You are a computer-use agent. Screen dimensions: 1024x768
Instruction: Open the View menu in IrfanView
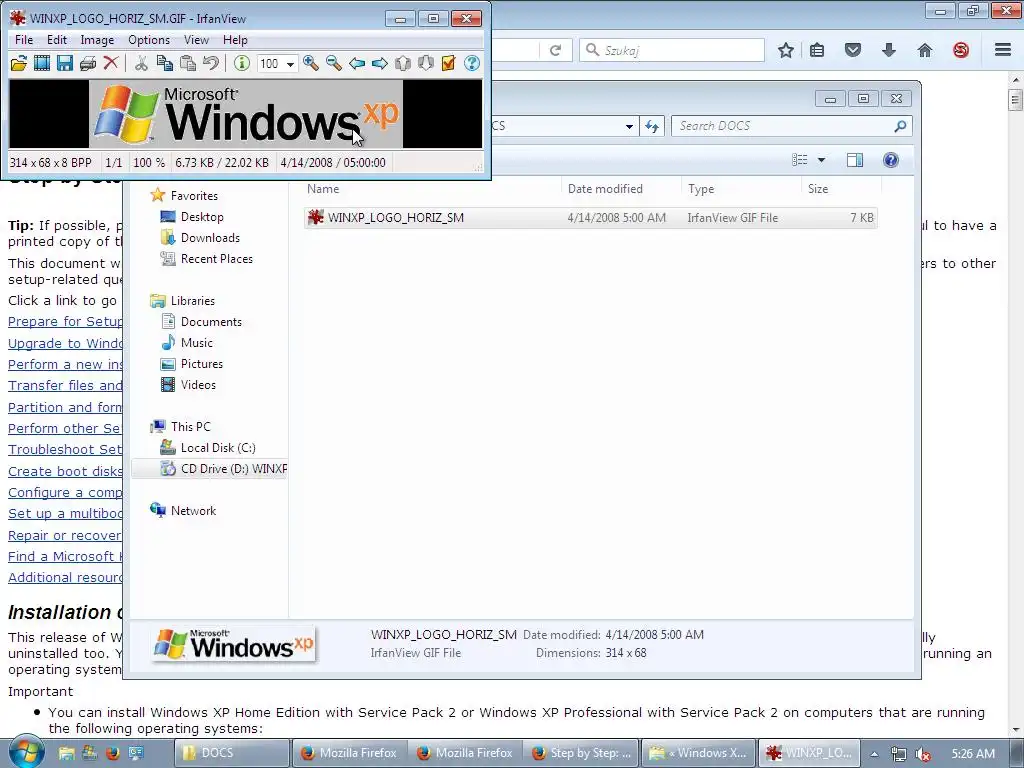(x=196, y=40)
